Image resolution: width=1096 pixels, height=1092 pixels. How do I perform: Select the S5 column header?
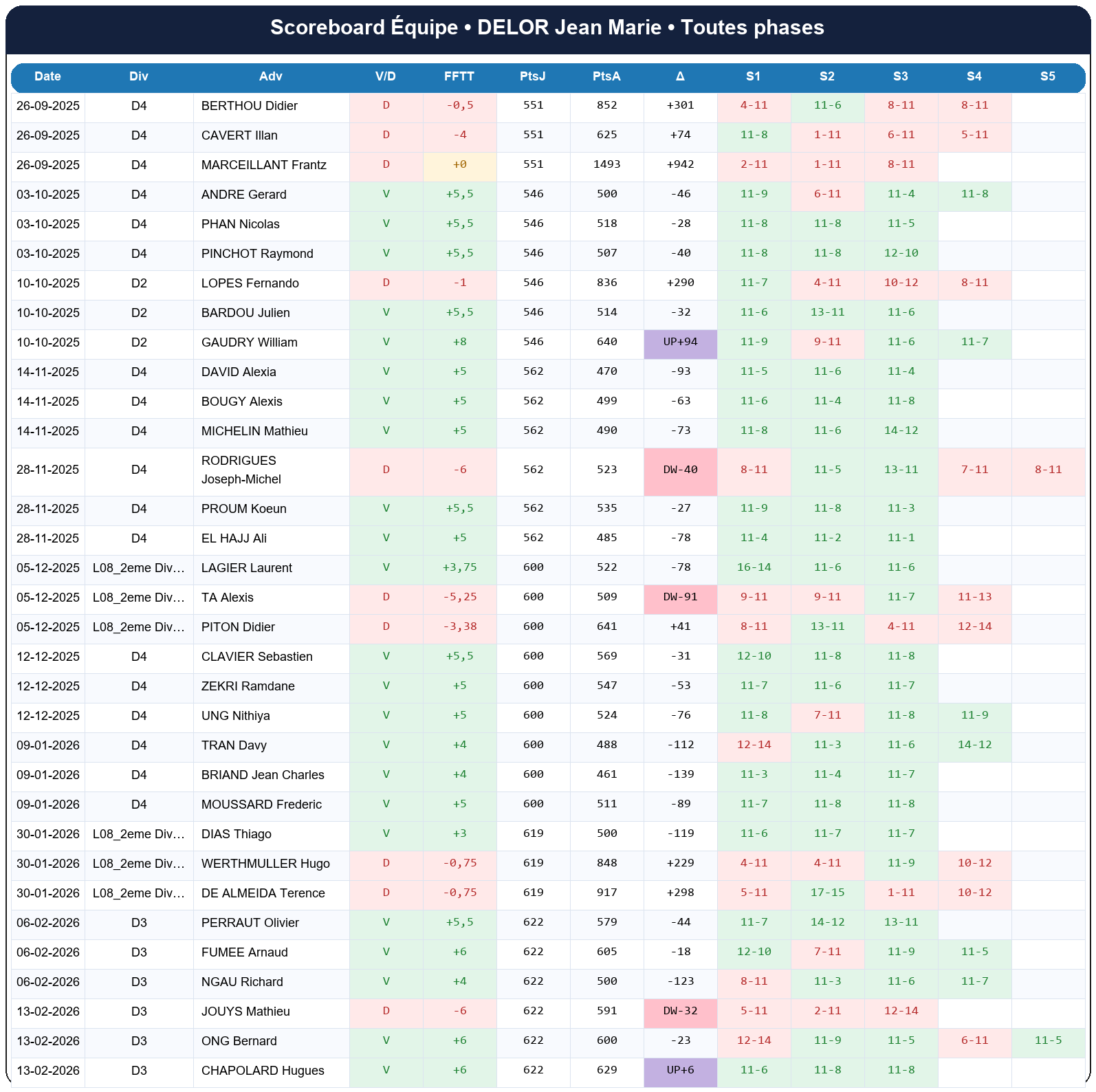point(1047,76)
